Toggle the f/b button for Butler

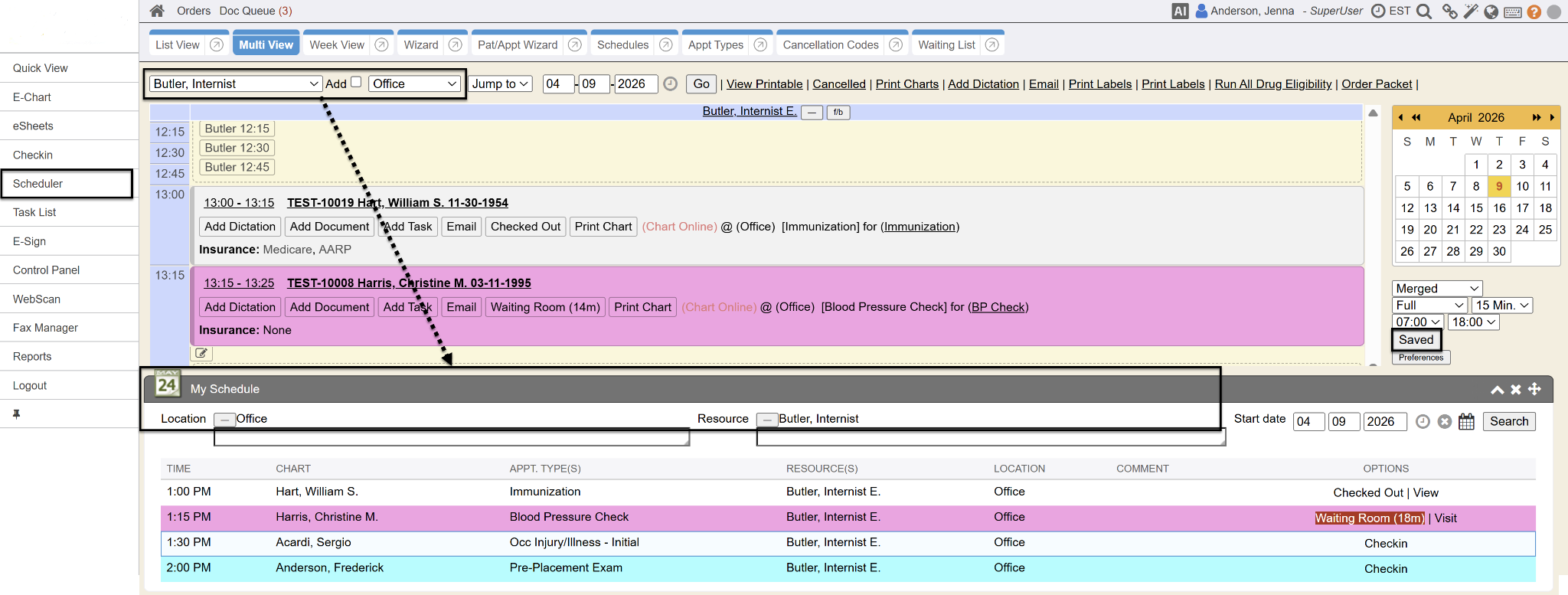[x=838, y=113]
